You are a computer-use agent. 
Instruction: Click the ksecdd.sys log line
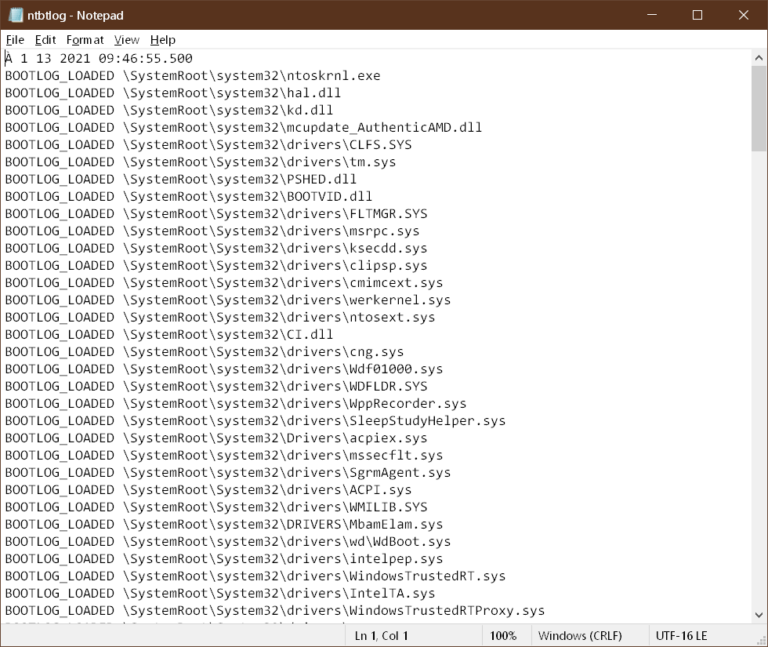[216, 248]
